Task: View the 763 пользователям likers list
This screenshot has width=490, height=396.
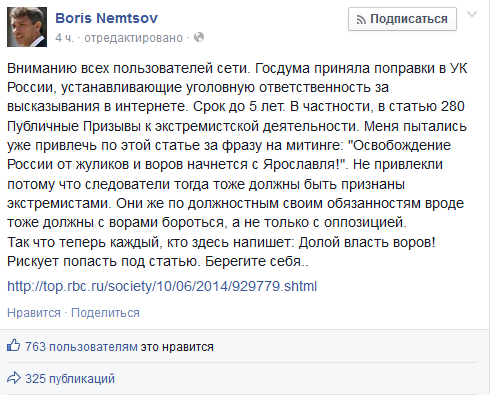Action: click(x=81, y=347)
